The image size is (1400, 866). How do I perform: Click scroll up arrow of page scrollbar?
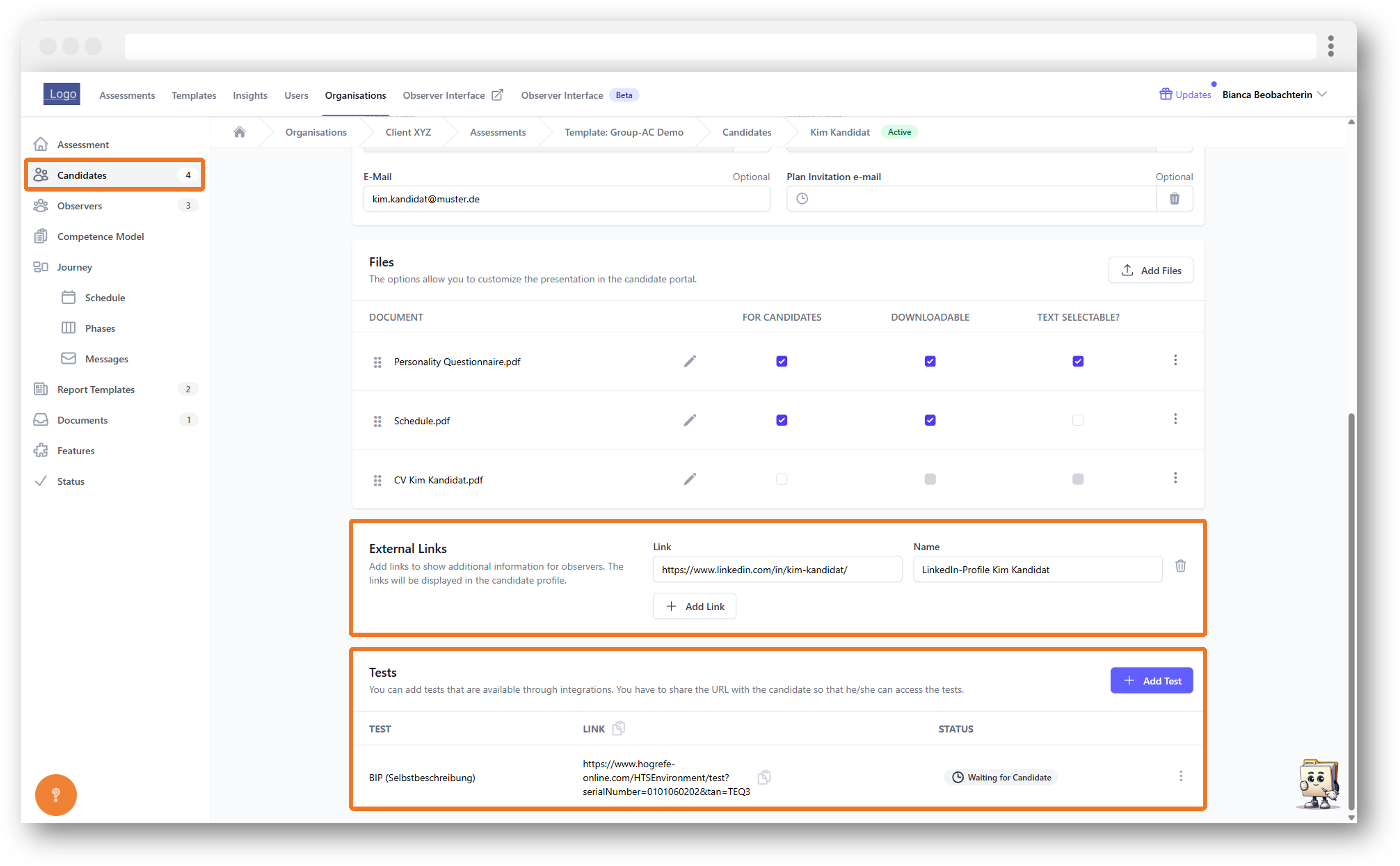(1351, 122)
